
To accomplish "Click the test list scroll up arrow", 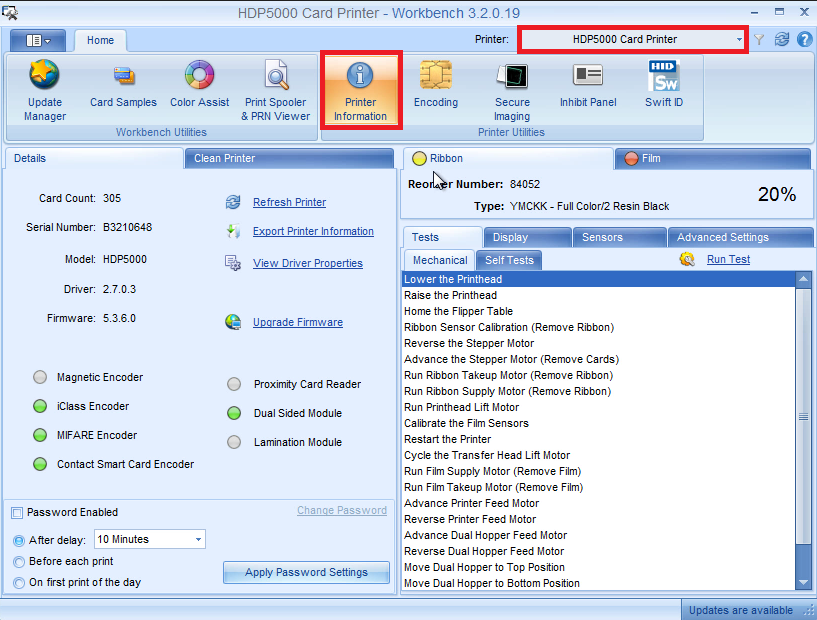I will tap(803, 279).
